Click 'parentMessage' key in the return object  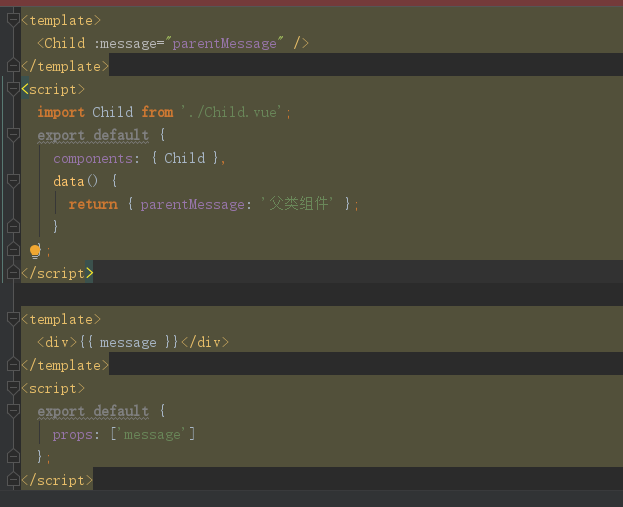[x=193, y=204]
